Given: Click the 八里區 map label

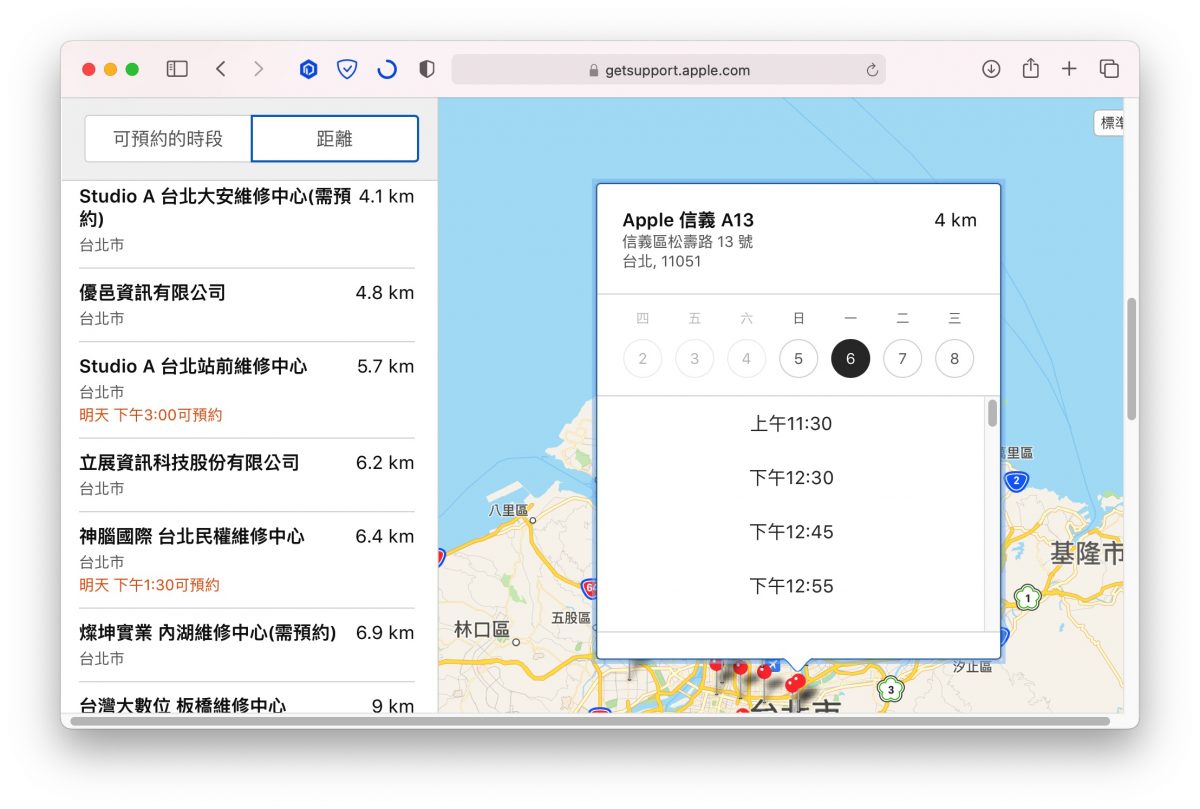Looking at the screenshot, I should click(x=507, y=510).
